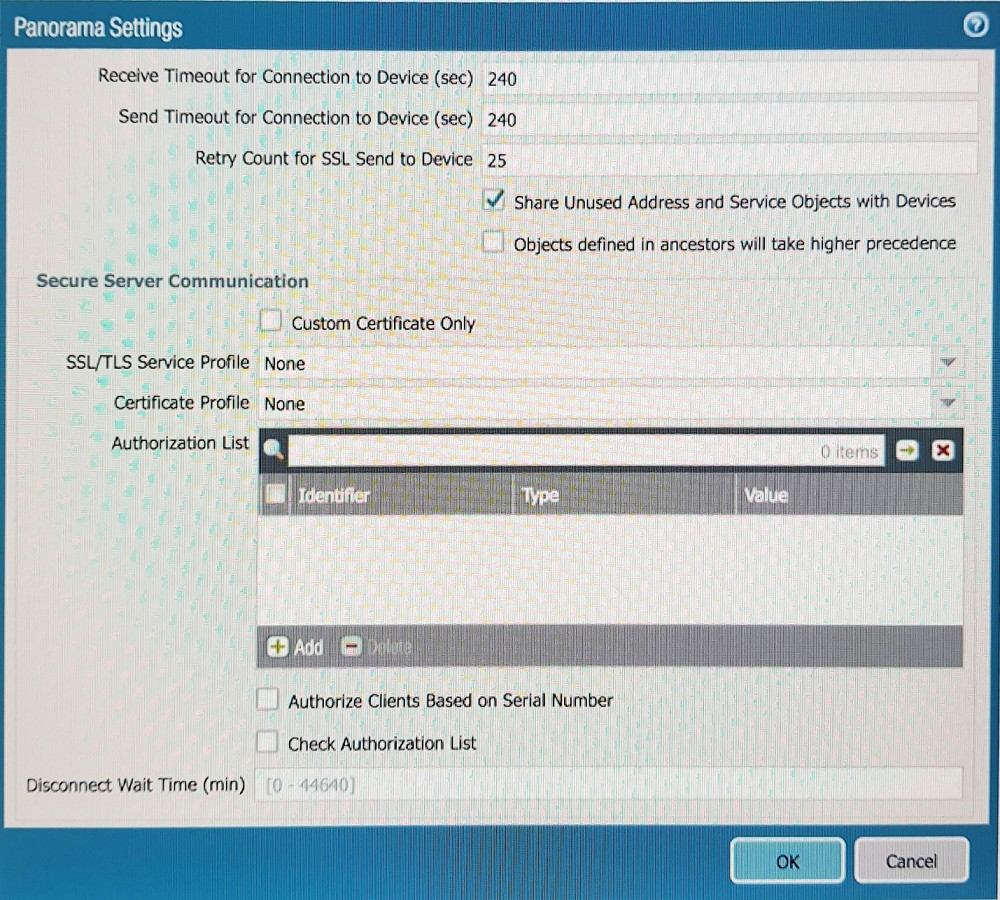1000x900 pixels.
Task: Click the Authorization List search magnifier icon
Action: 273,451
